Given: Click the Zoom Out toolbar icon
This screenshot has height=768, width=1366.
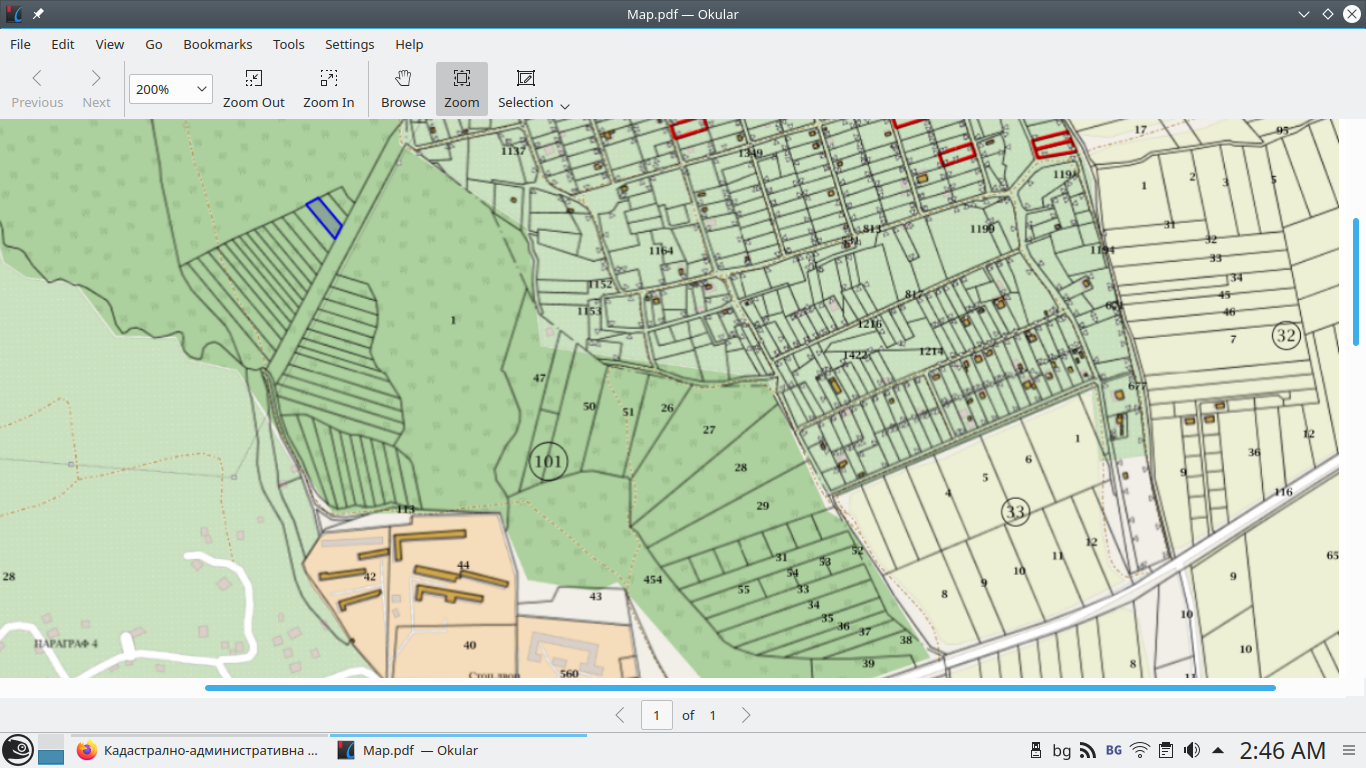Looking at the screenshot, I should click(x=253, y=89).
